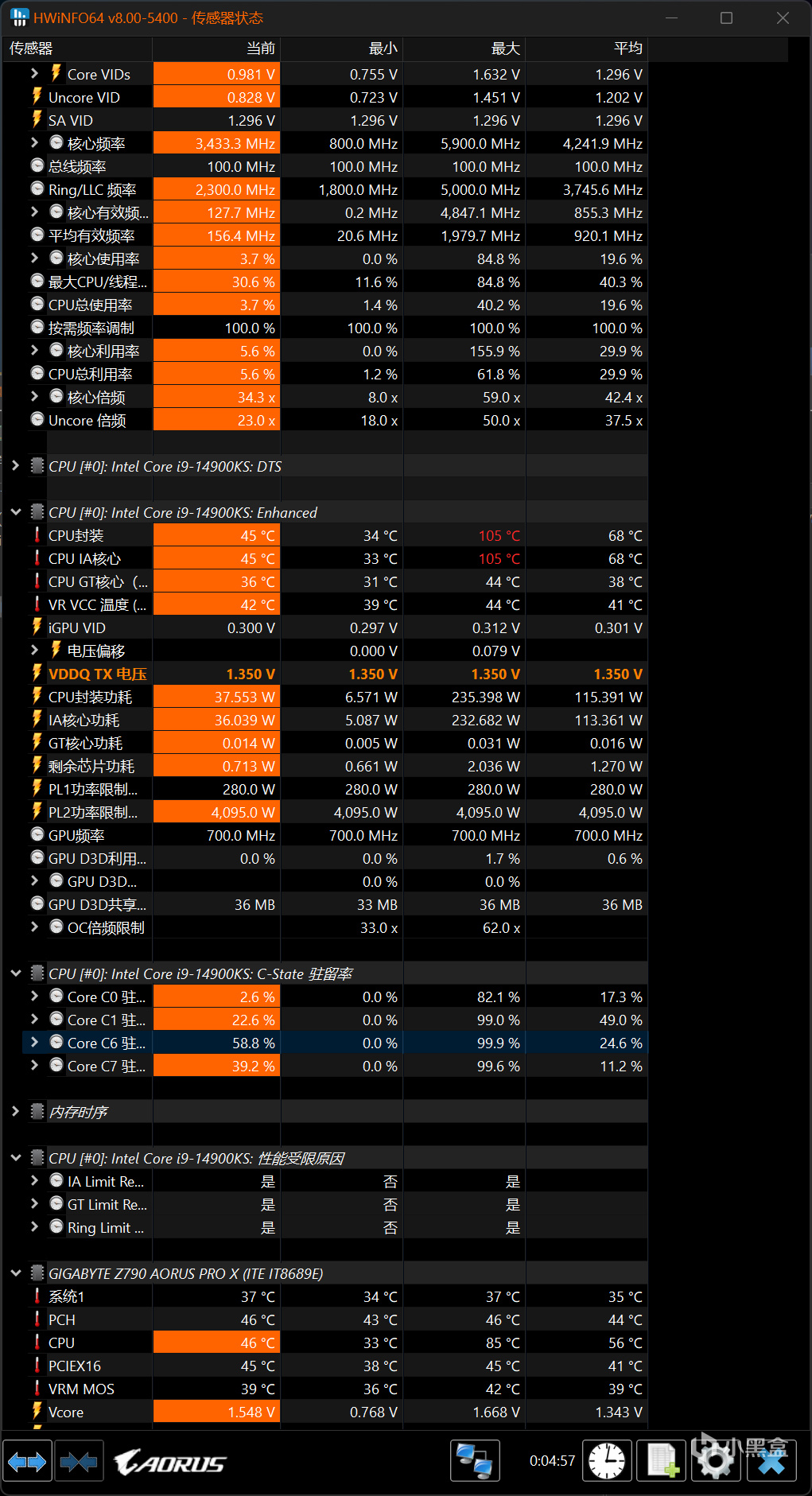Open the network remote monitoring icon
The width and height of the screenshot is (812, 1496).
[475, 1461]
